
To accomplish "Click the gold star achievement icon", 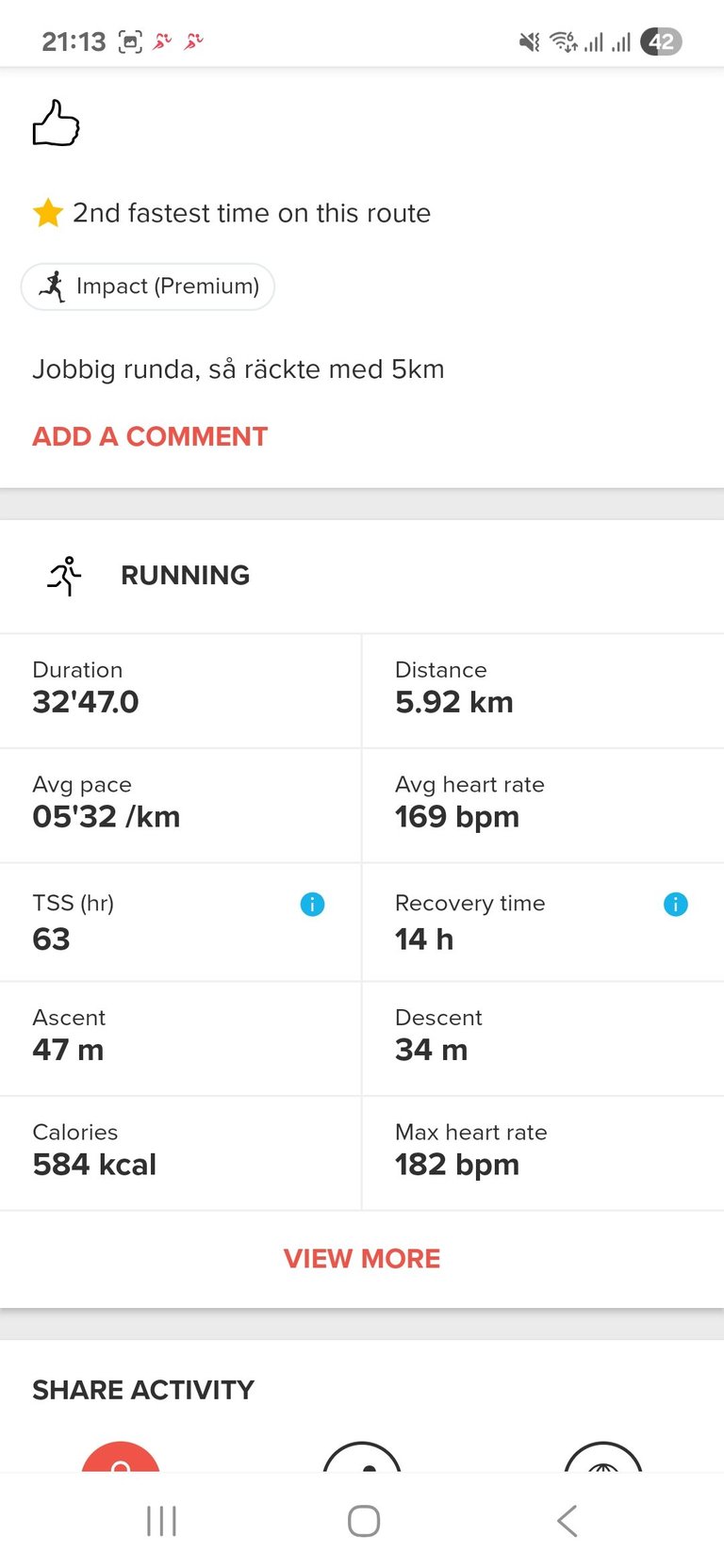I will (x=48, y=213).
